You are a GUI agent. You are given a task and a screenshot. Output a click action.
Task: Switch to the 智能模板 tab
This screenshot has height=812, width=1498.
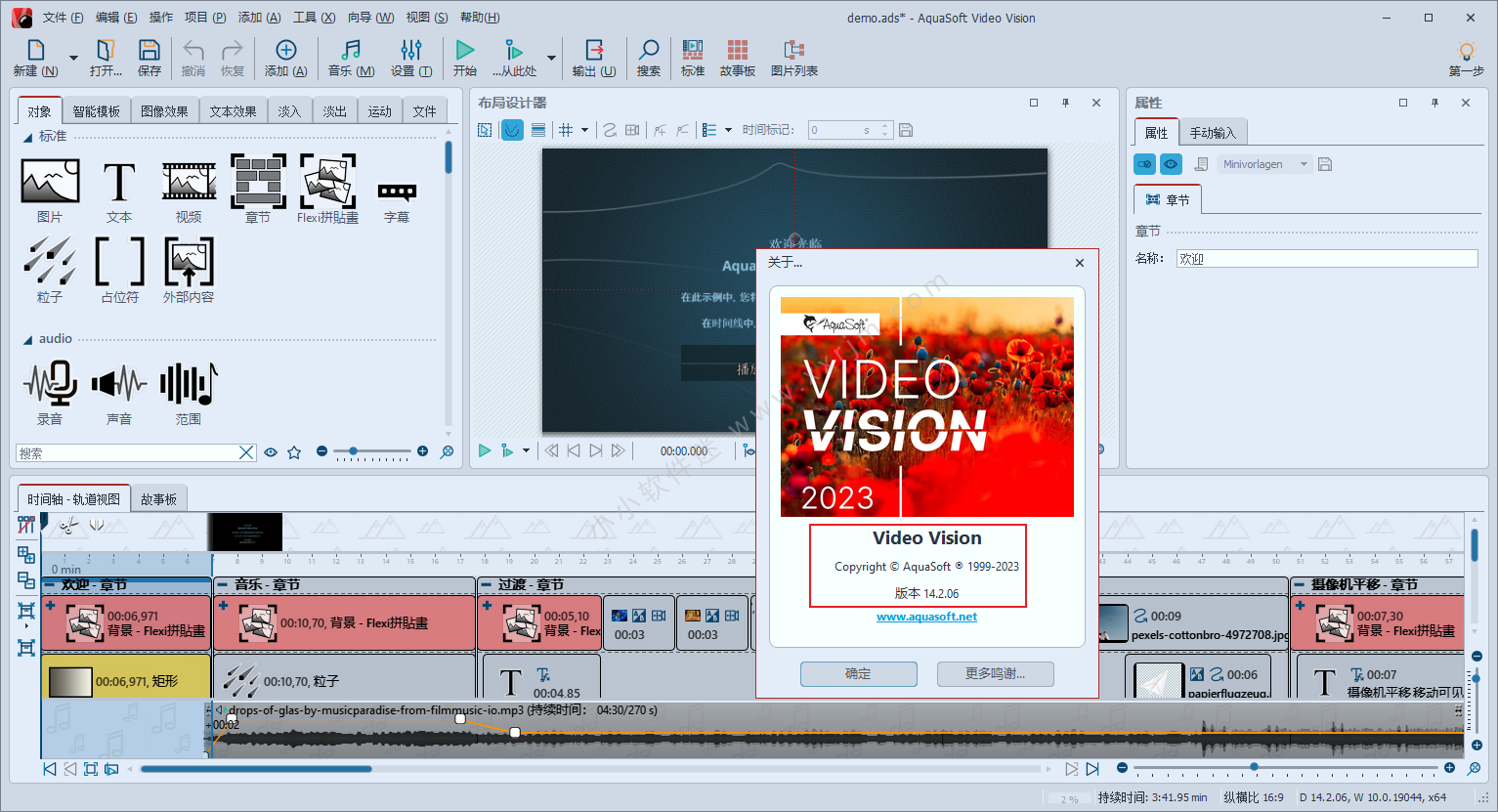click(x=96, y=111)
